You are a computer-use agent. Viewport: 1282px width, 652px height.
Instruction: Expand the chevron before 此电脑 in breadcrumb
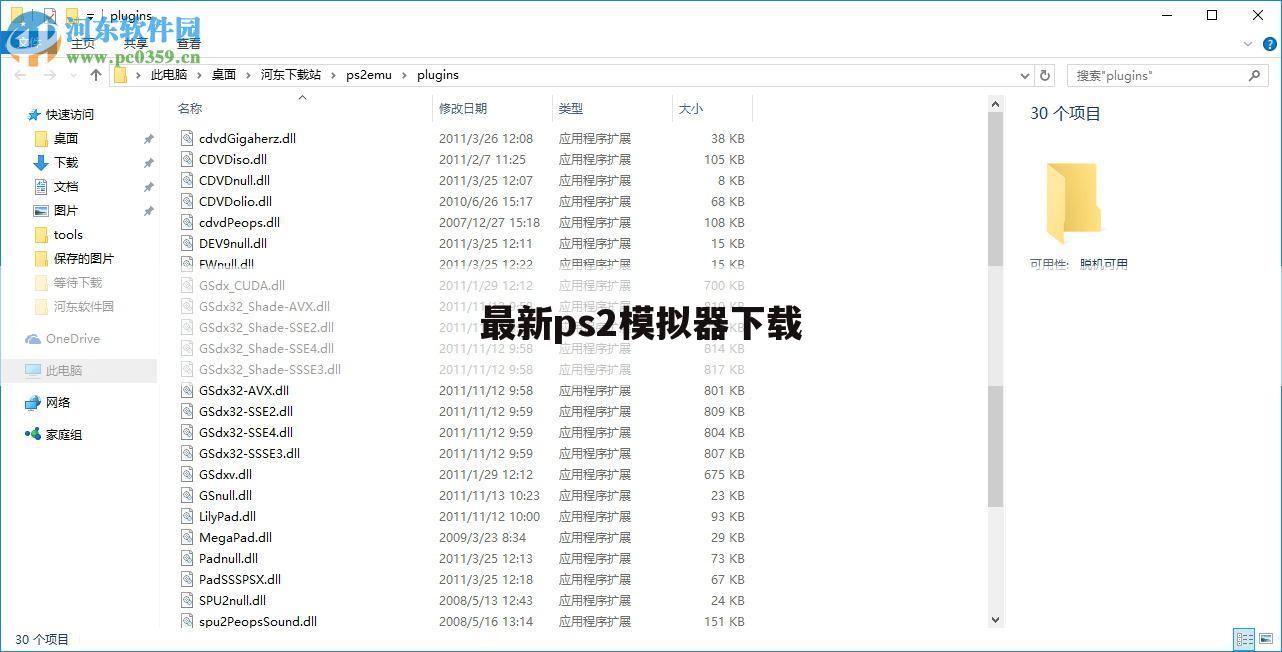point(139,75)
